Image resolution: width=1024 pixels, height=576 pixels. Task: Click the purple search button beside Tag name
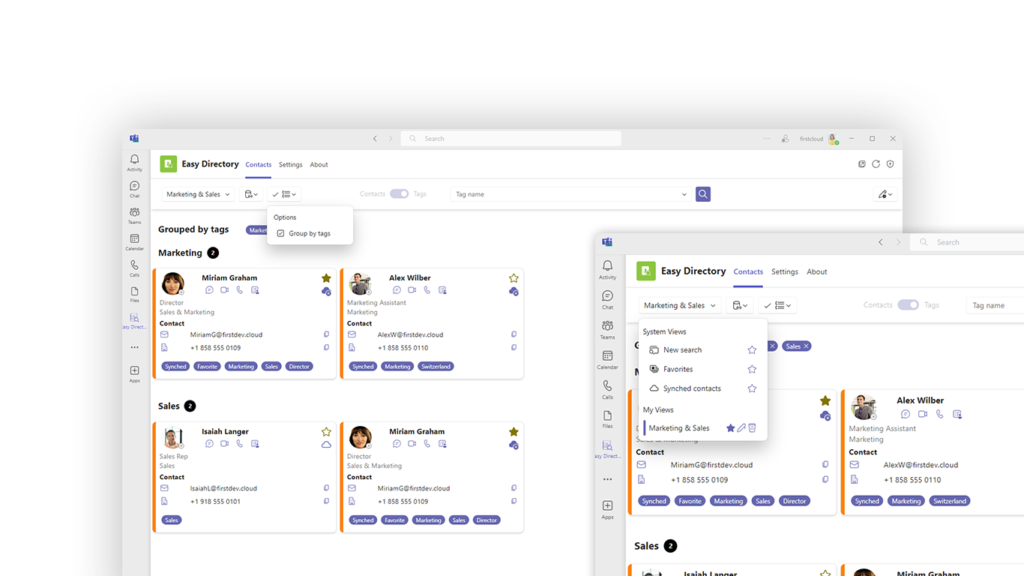coord(703,194)
